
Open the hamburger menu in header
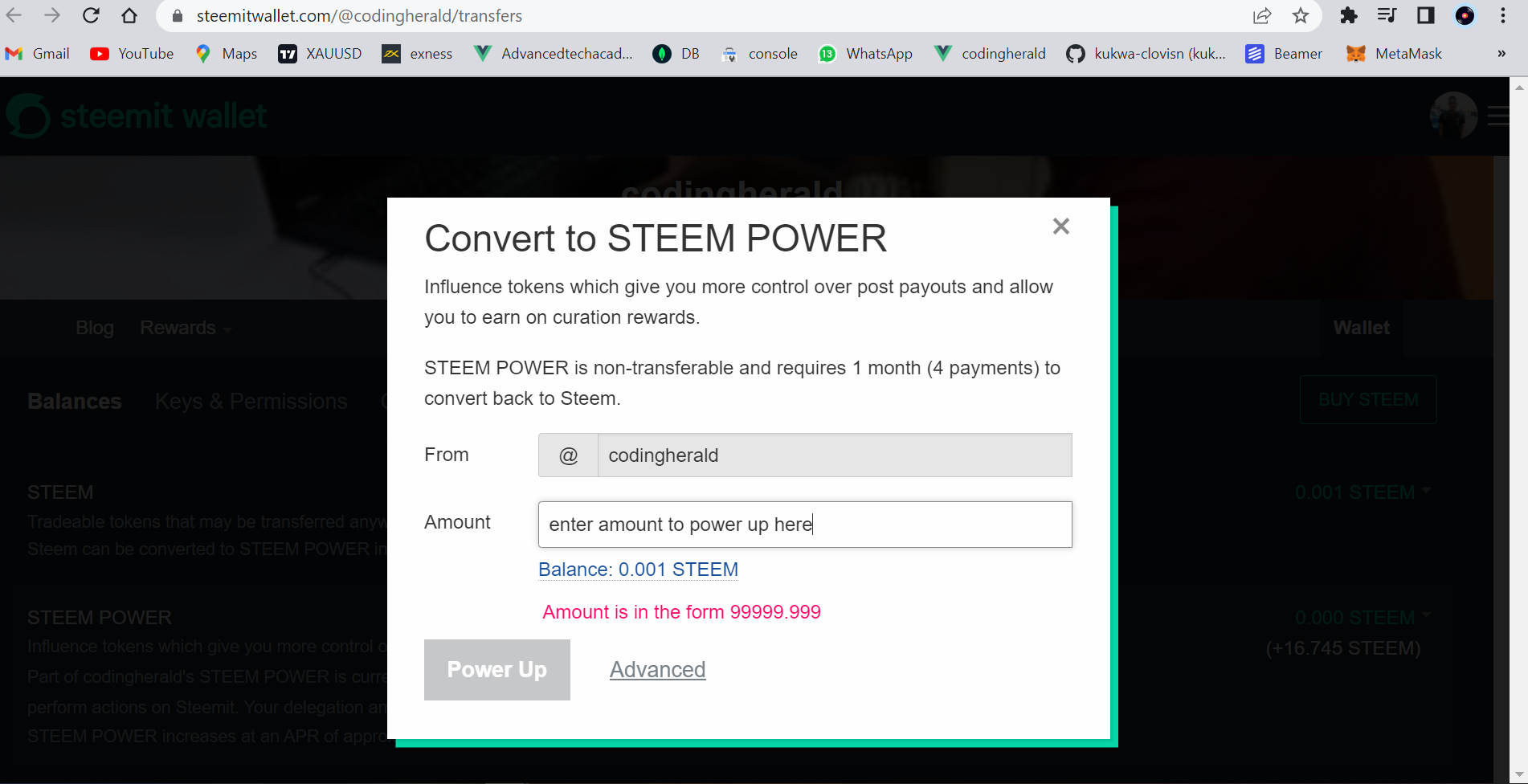pyautogui.click(x=1498, y=116)
